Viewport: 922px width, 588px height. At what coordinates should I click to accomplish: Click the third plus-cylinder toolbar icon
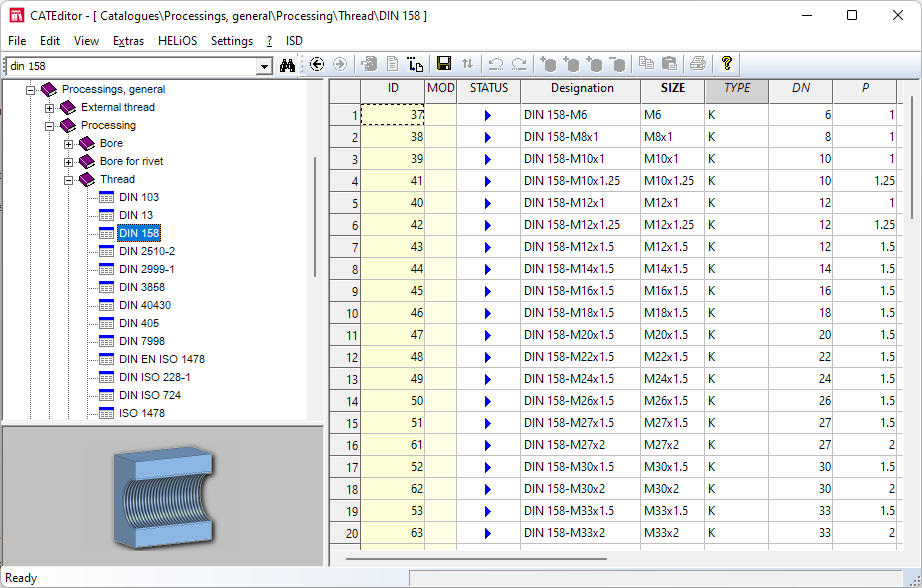pyautogui.click(x=594, y=64)
